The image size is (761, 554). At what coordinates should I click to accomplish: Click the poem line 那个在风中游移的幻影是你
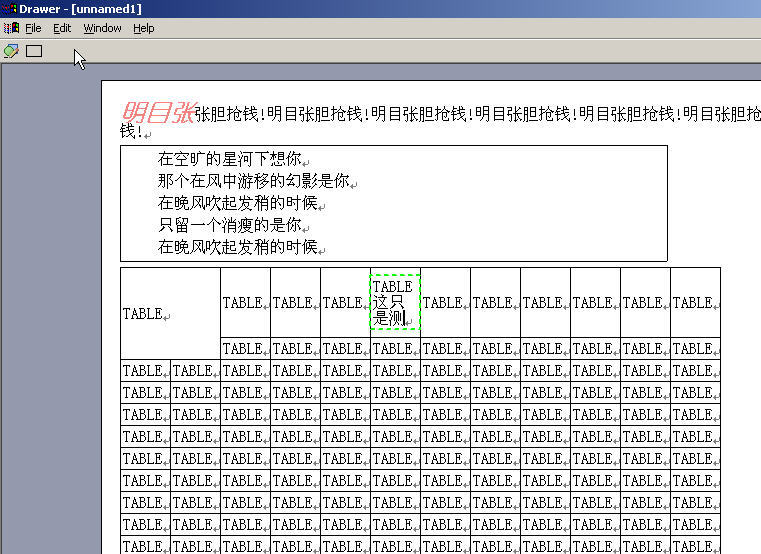tap(254, 181)
